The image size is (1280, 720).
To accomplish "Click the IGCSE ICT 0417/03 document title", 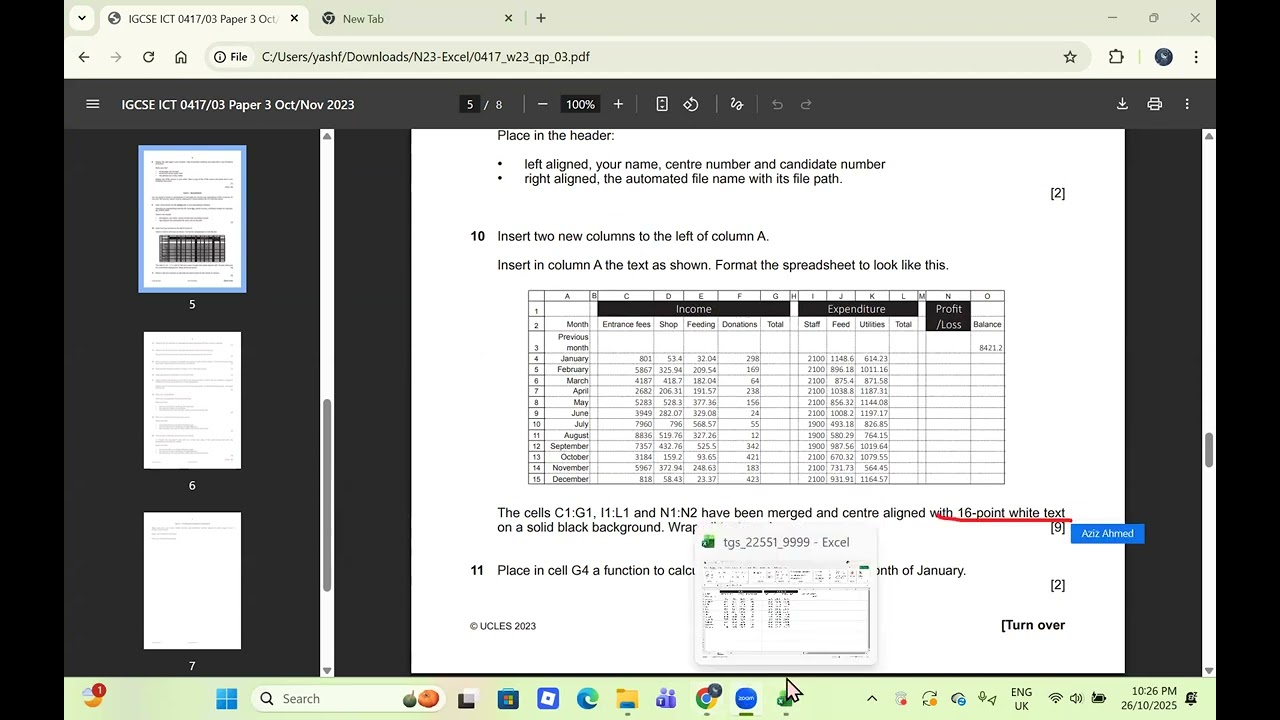I will click(x=238, y=104).
